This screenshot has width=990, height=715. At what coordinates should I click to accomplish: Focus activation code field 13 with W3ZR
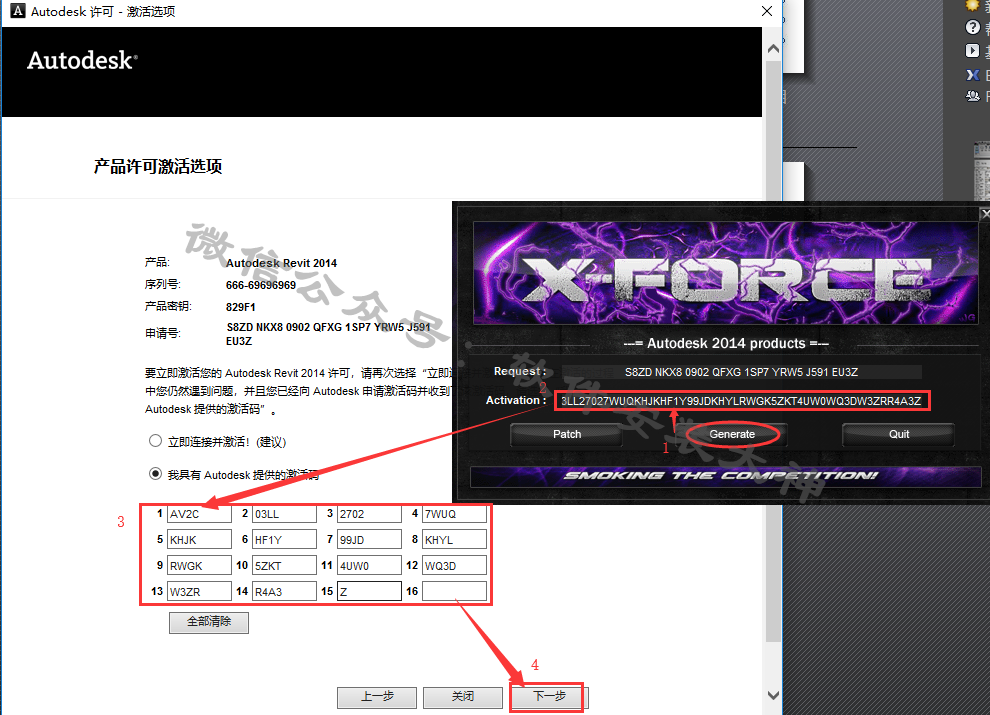pyautogui.click(x=199, y=591)
